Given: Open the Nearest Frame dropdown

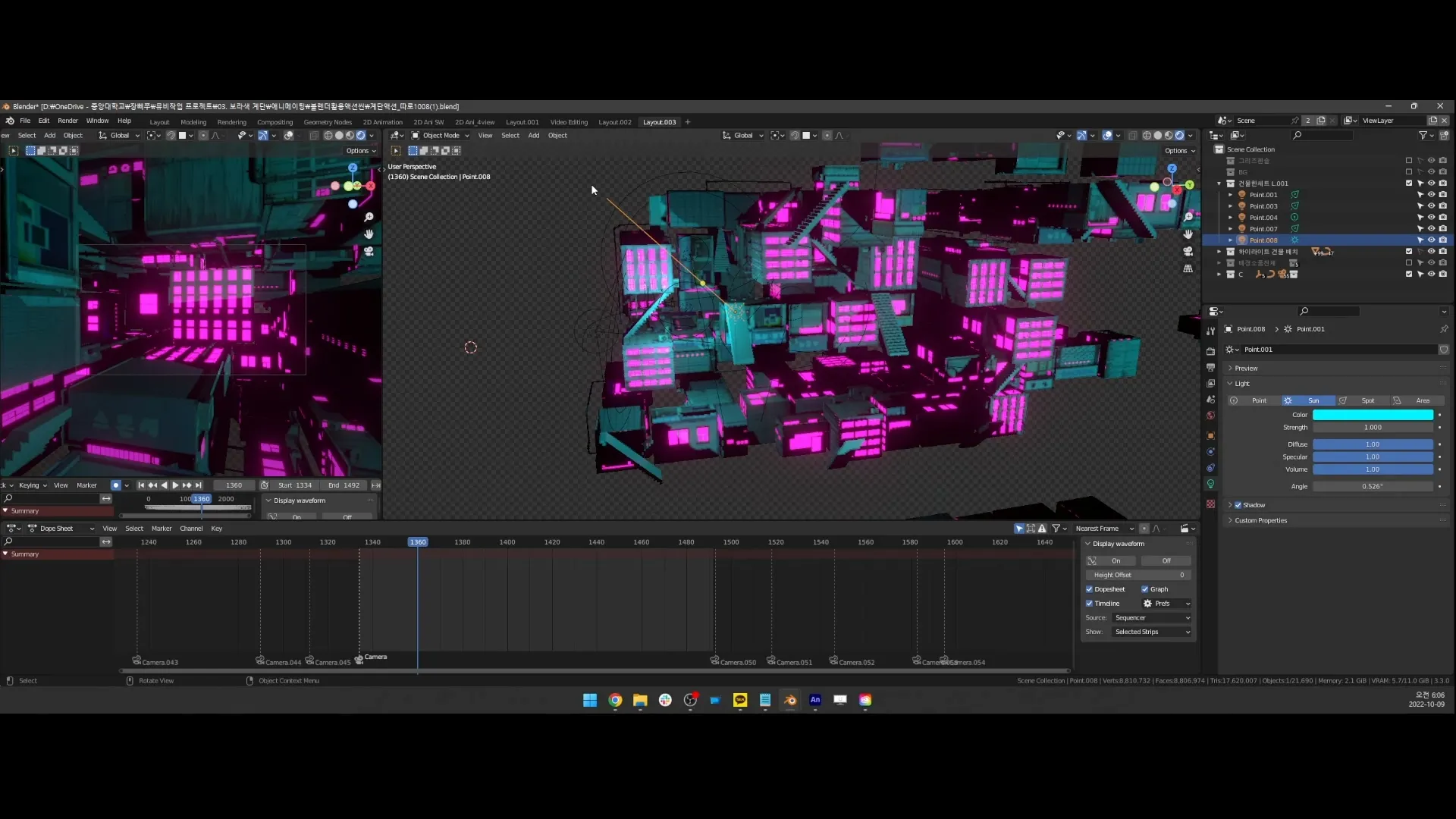Looking at the screenshot, I should tap(1103, 529).
